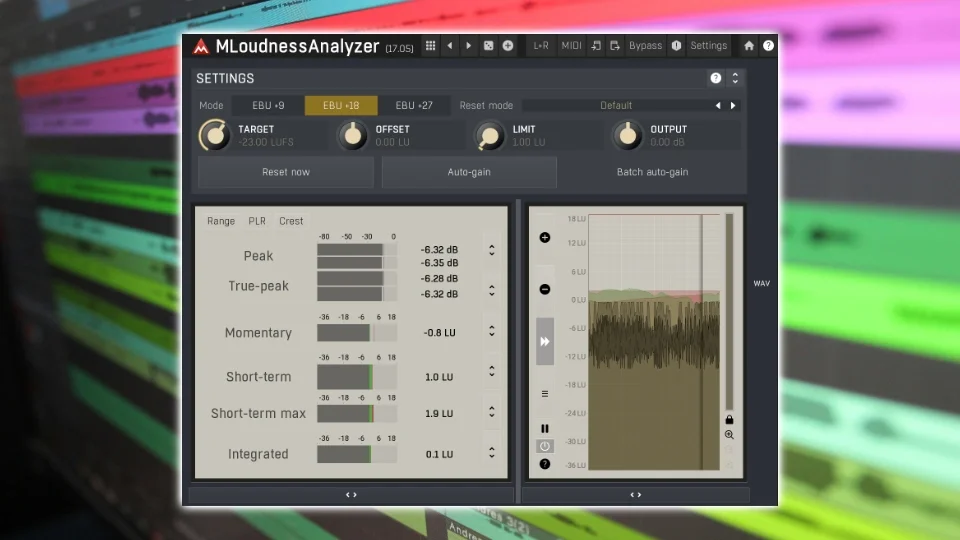960x540 pixels.
Task: Click the graph panel bottom arrows
Action: 636,495
